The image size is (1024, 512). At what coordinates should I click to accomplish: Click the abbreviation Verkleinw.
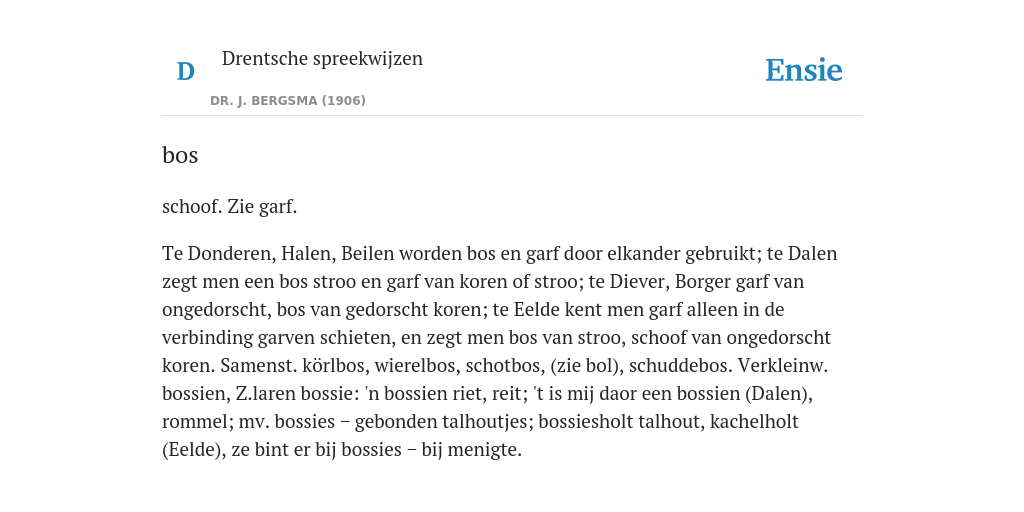(783, 366)
